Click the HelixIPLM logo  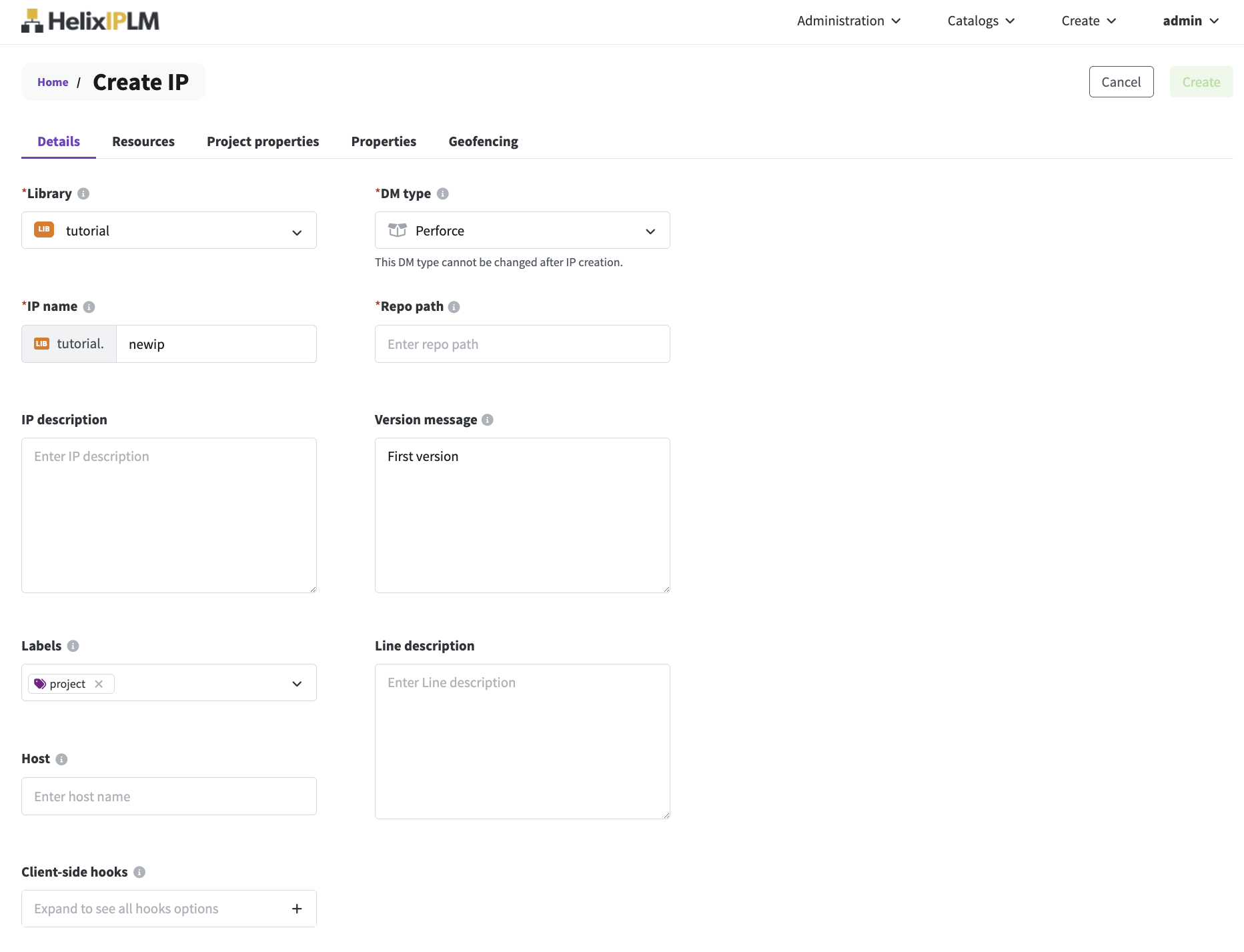tap(90, 21)
